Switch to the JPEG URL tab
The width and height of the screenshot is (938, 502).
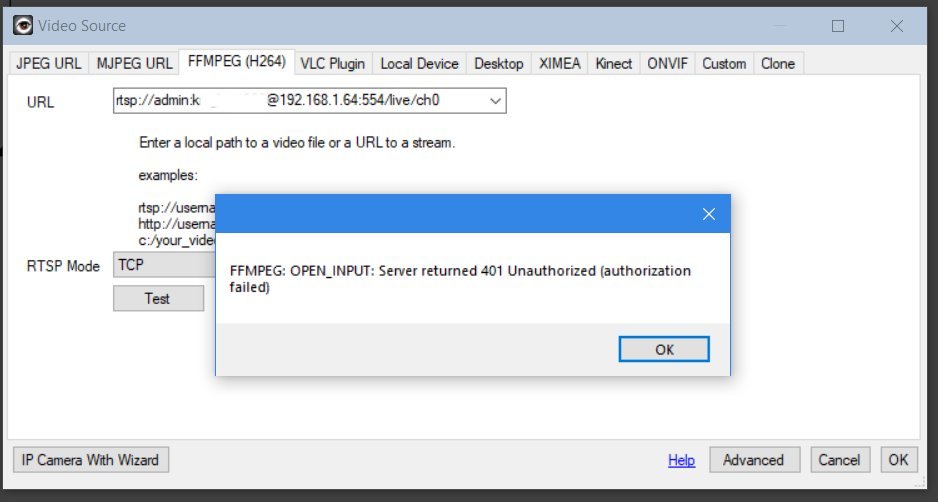49,63
